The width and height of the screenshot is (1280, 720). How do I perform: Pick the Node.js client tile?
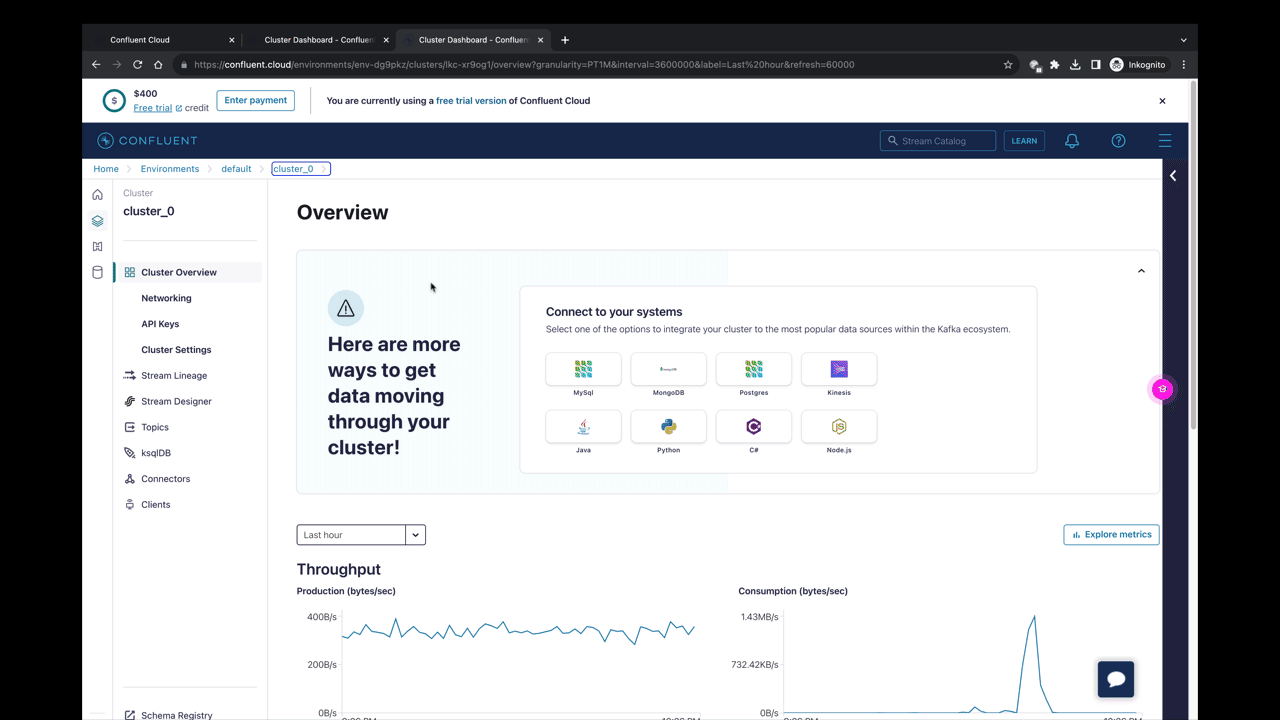[839, 427]
